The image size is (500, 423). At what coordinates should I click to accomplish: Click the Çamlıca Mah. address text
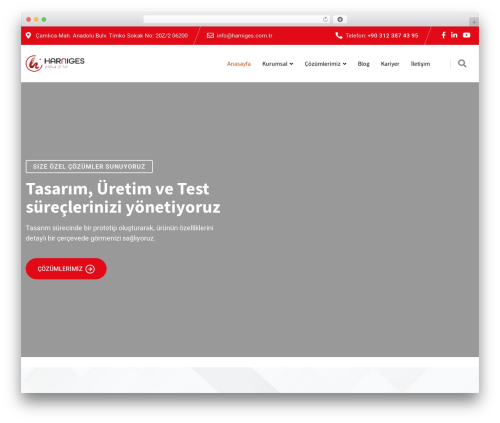(112, 36)
